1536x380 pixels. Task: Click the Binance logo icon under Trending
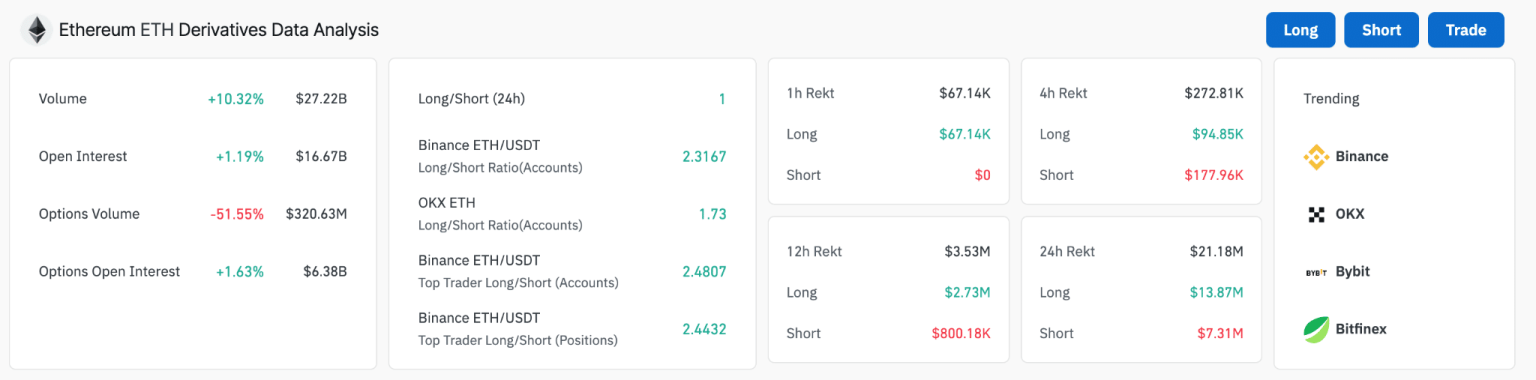click(1316, 157)
